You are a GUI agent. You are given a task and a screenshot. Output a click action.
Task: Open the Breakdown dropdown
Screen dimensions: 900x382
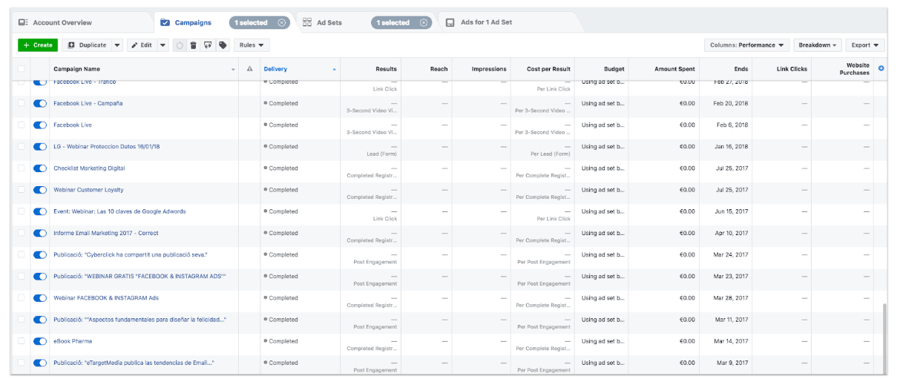[x=818, y=45]
